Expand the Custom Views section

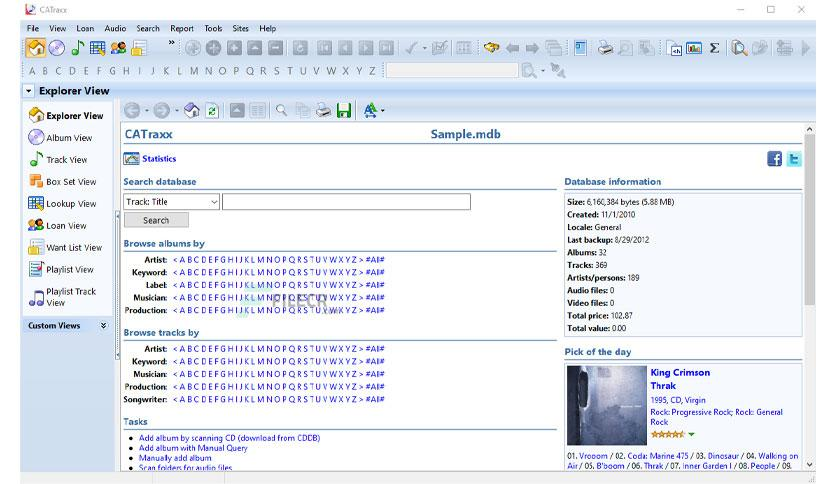tap(103, 326)
